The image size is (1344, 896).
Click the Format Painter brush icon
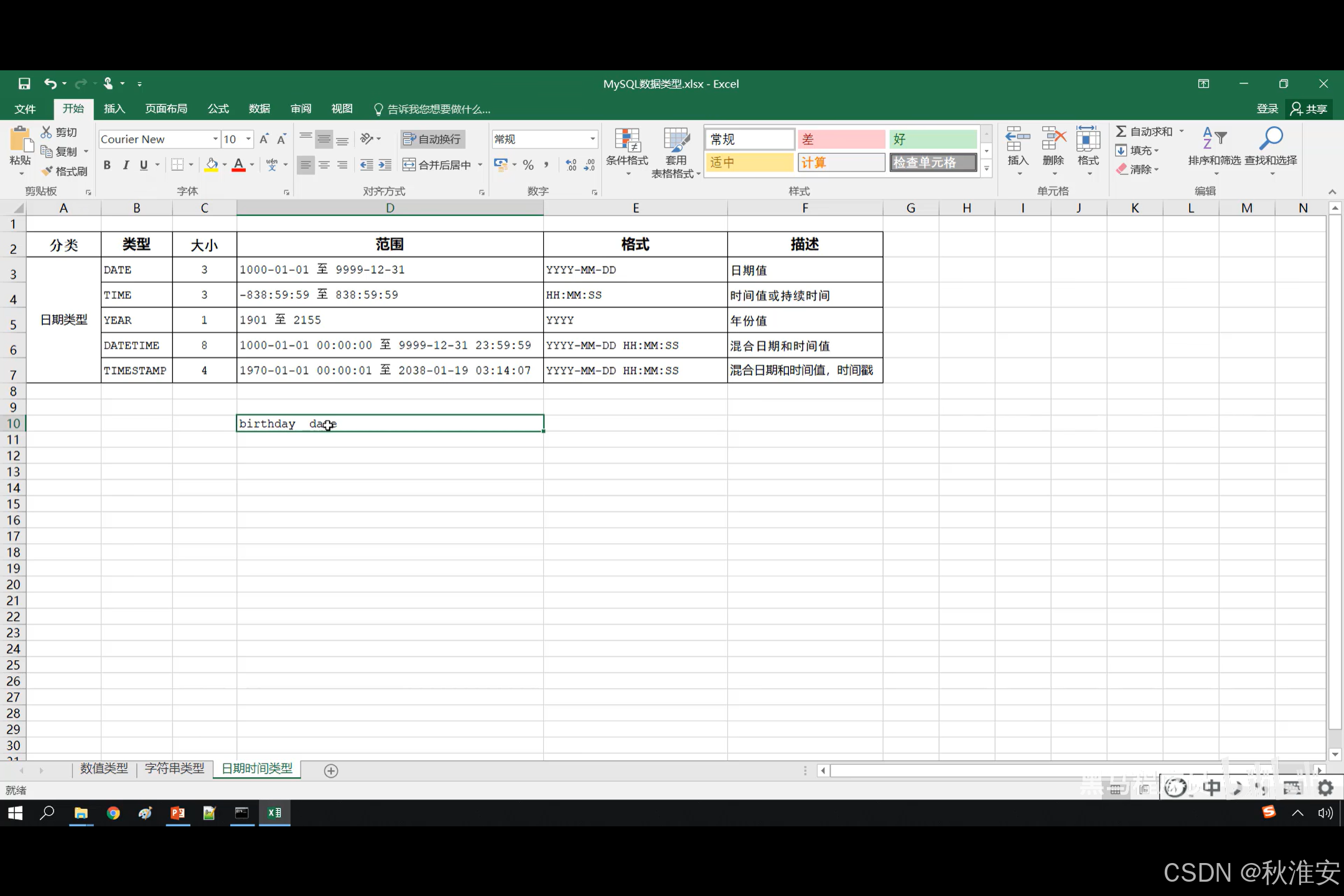coord(47,171)
